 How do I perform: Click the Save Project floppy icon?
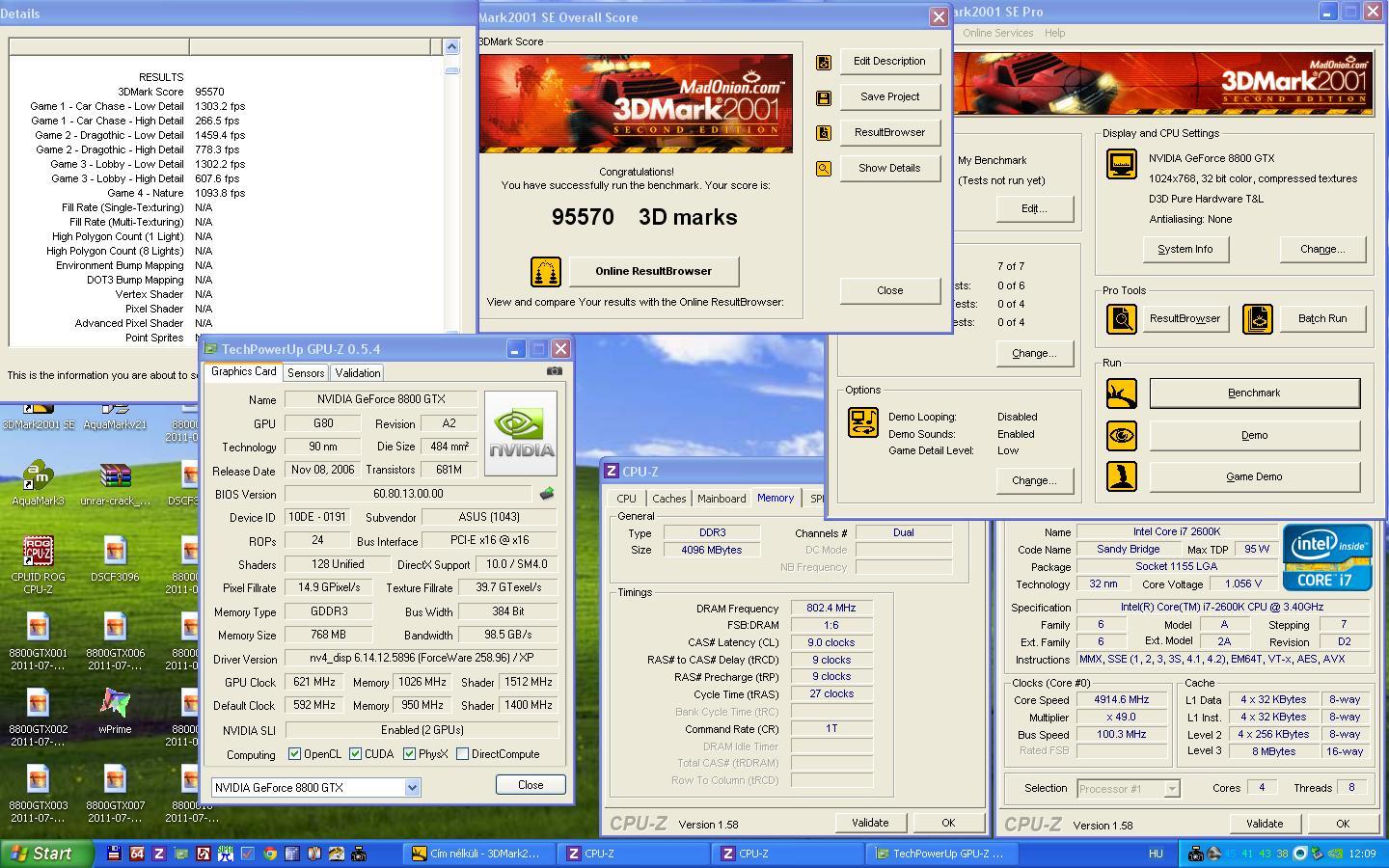(x=823, y=97)
